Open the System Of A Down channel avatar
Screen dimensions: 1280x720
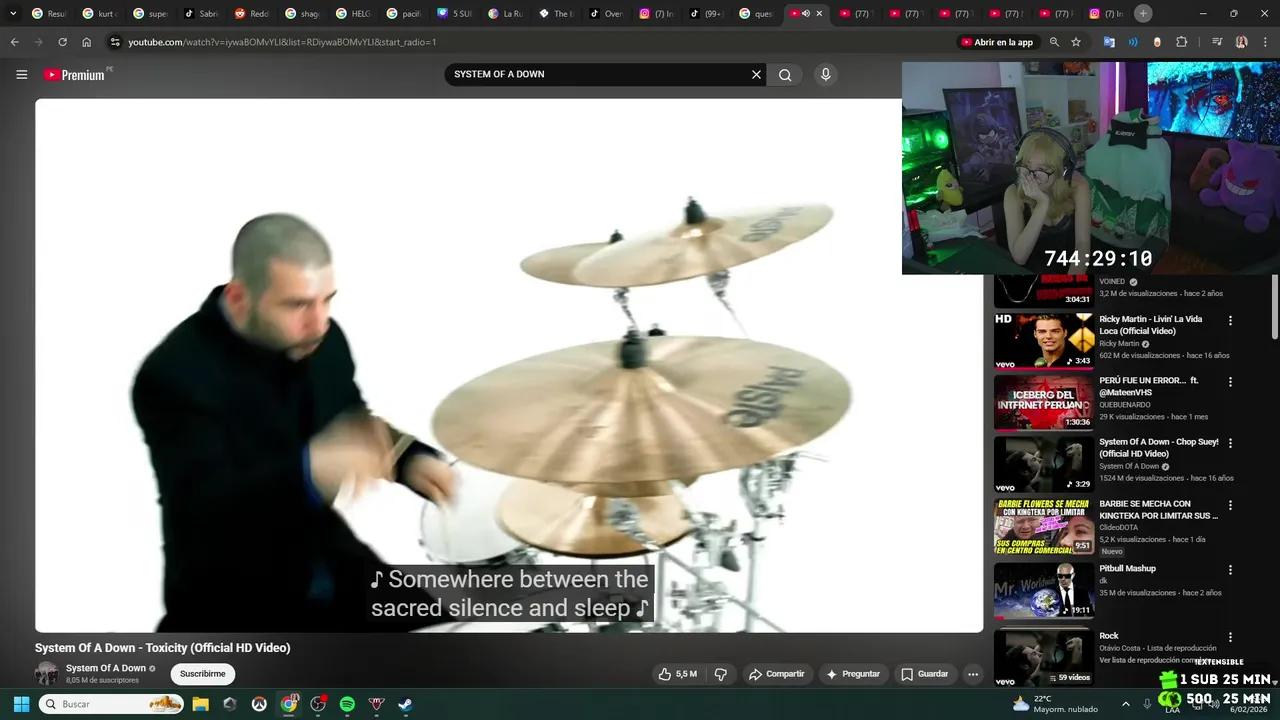click(47, 673)
